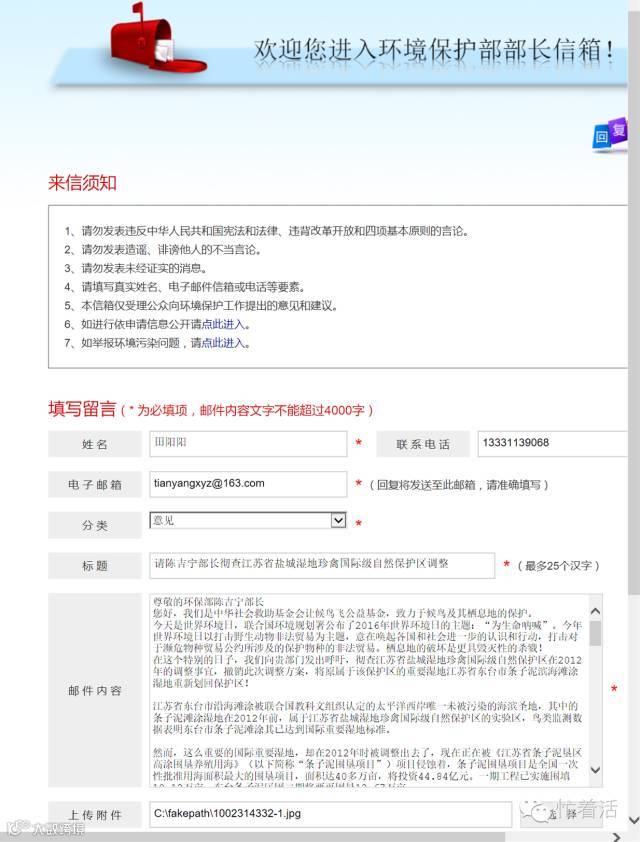Viewport: 640px width, 842px height.
Task: Click the 标题 title input field
Action: point(322,565)
